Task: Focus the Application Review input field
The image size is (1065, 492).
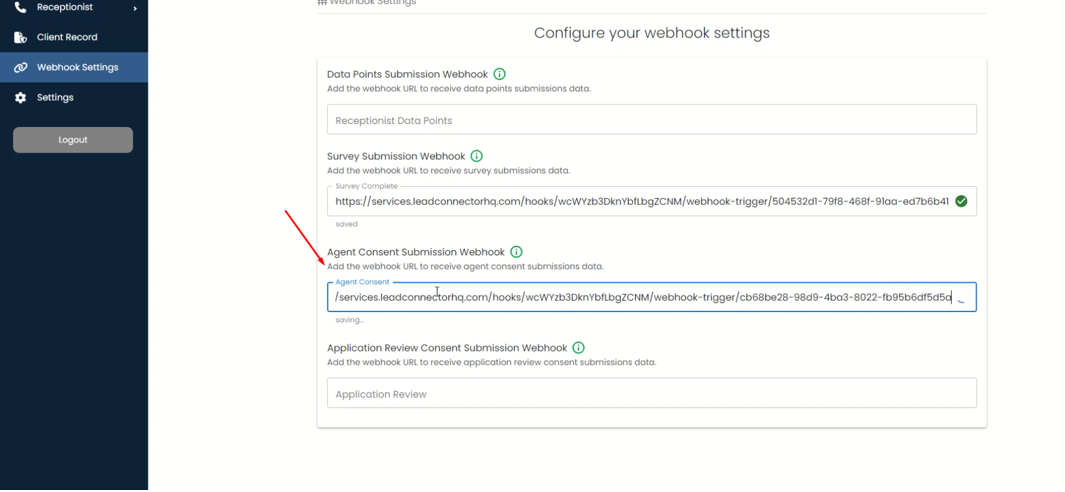Action: coord(652,393)
